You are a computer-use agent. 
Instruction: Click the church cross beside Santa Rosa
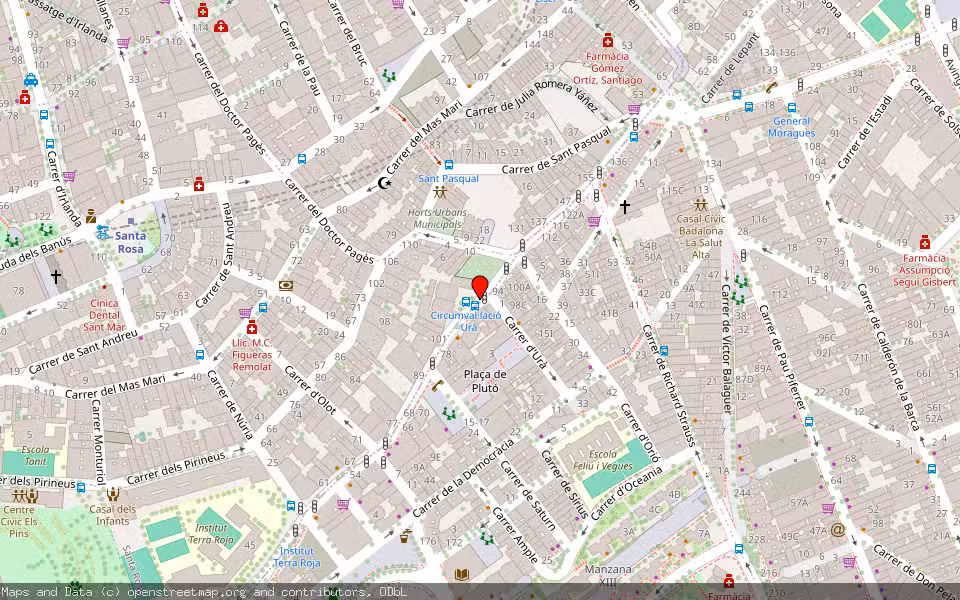point(56,277)
